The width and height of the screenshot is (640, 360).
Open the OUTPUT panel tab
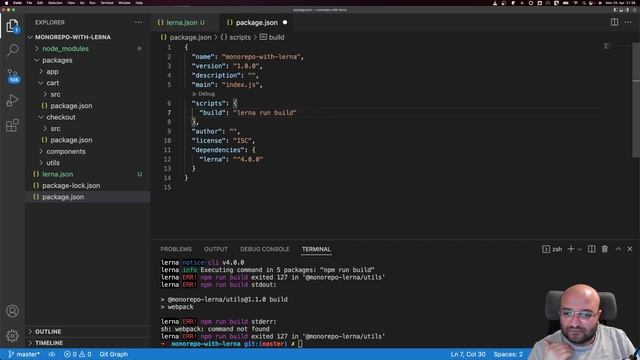click(x=216, y=249)
